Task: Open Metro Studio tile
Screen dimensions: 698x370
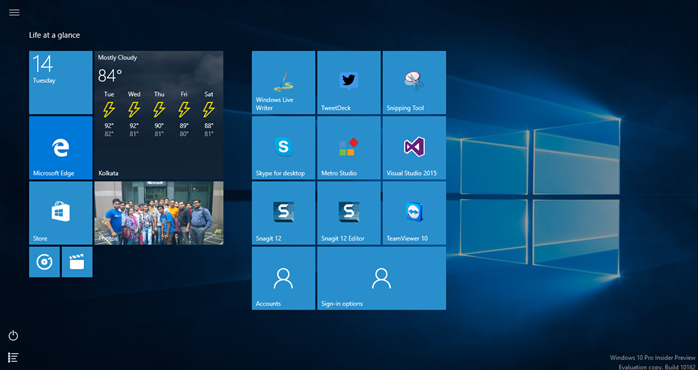Action: coord(349,148)
